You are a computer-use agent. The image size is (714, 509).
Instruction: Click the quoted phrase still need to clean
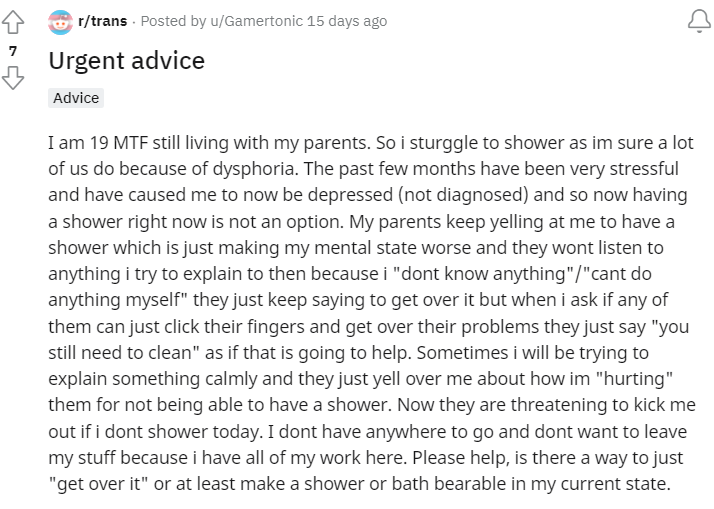tap(123, 353)
